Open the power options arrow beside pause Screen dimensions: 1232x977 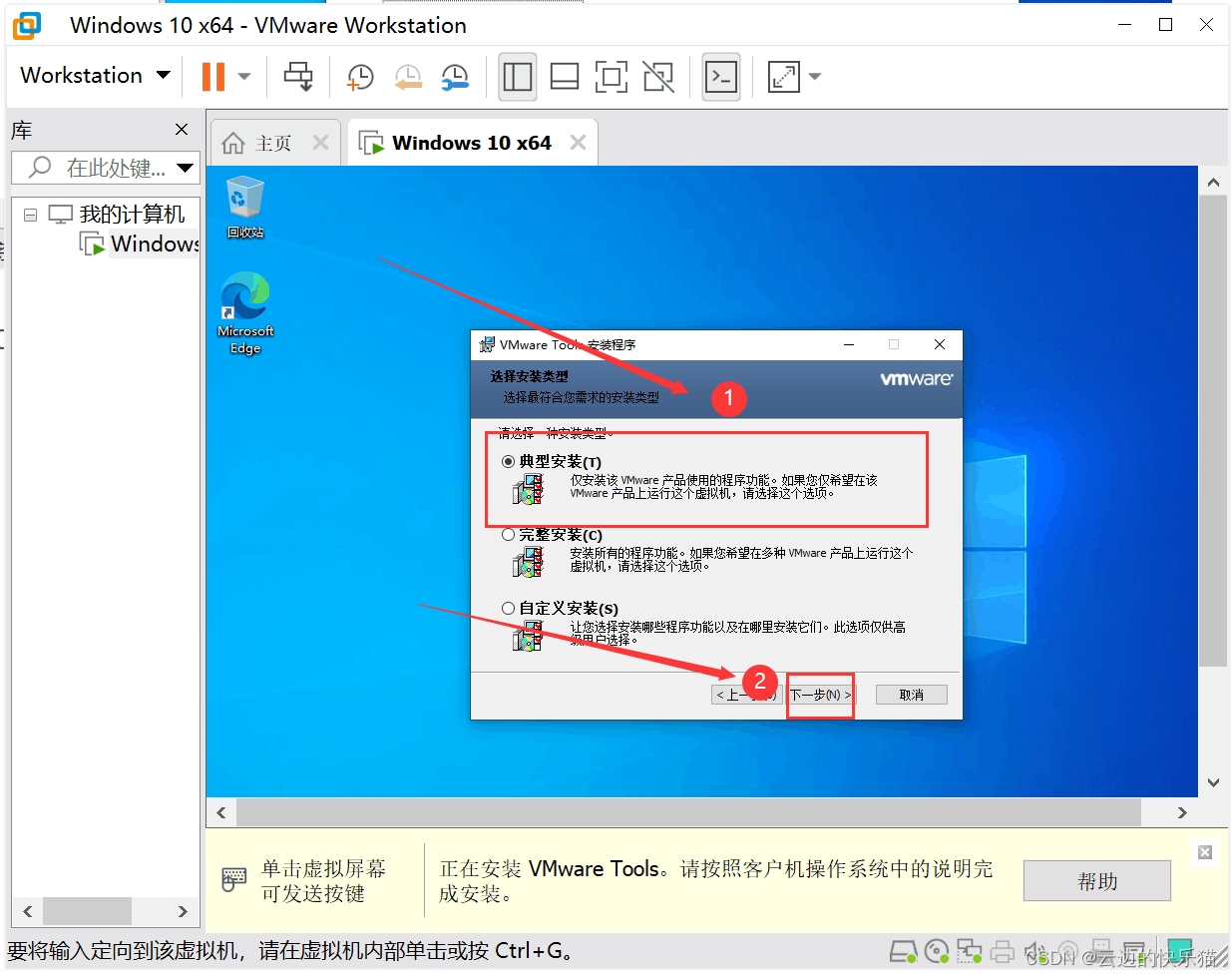[x=244, y=76]
